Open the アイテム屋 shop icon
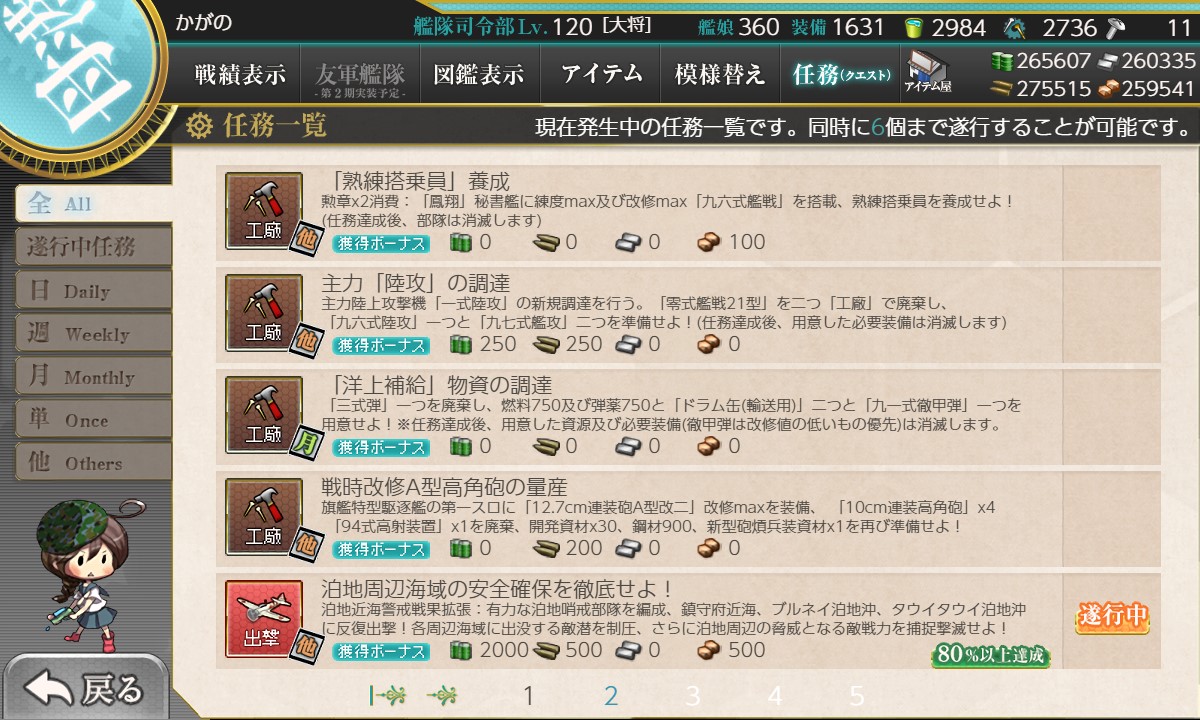Viewport: 1200px width, 720px height. click(927, 73)
